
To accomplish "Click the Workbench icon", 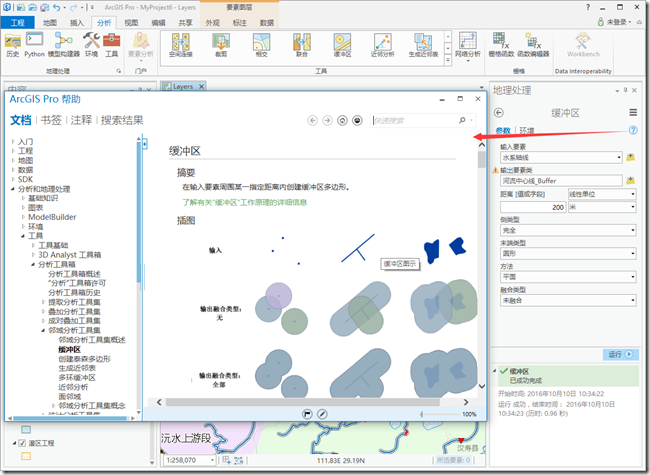I will tap(583, 45).
